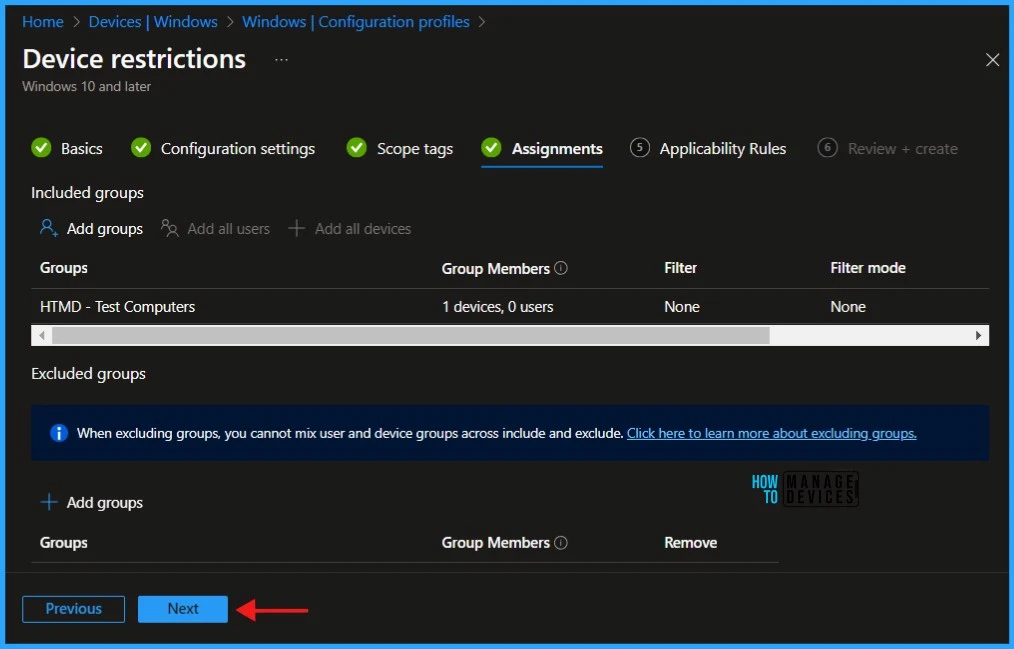Viewport: 1014px width, 649px height.
Task: Click the info icon next to Included Group Members
Action: point(561,268)
